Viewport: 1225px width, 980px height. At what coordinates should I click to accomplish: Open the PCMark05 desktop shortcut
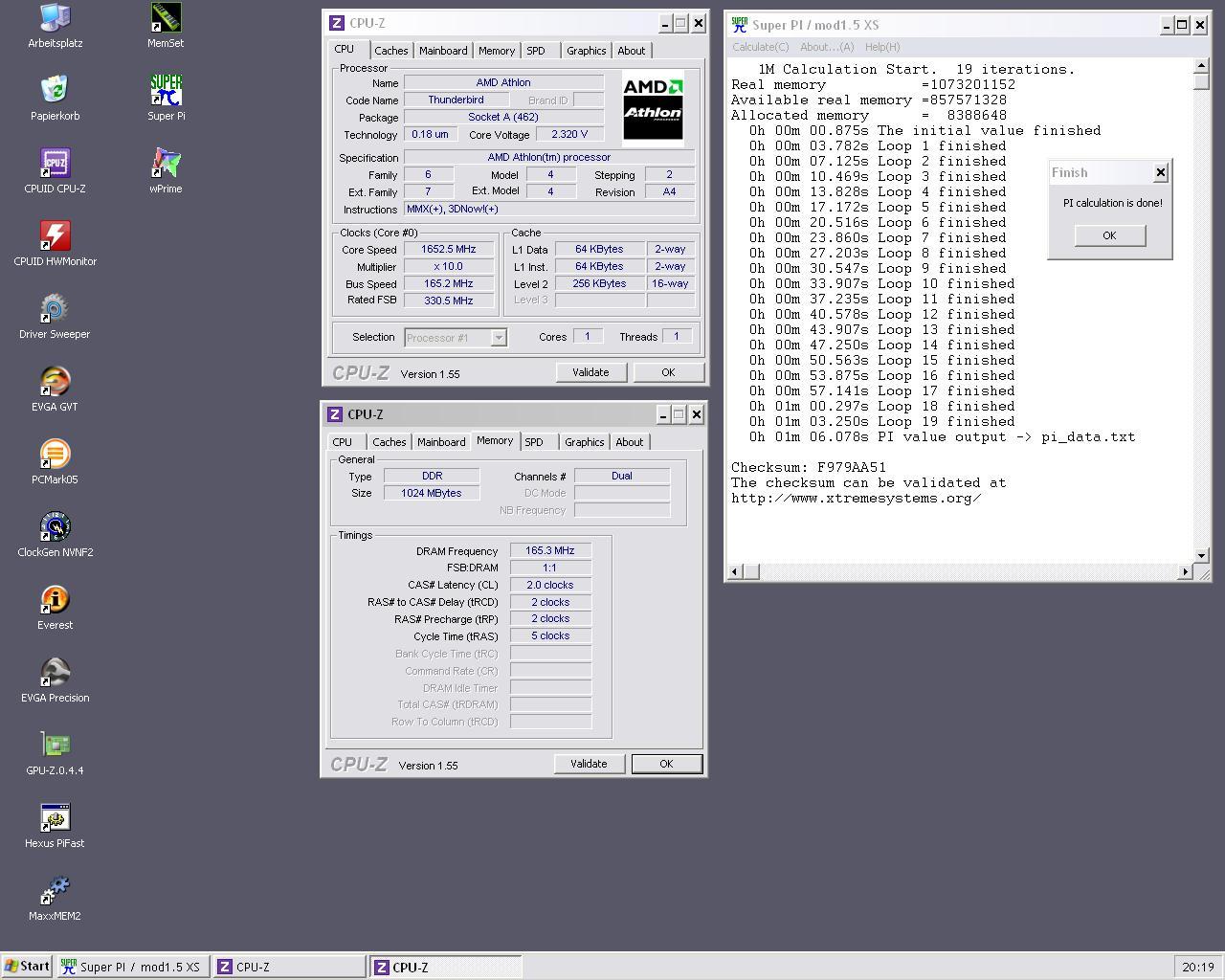click(55, 461)
